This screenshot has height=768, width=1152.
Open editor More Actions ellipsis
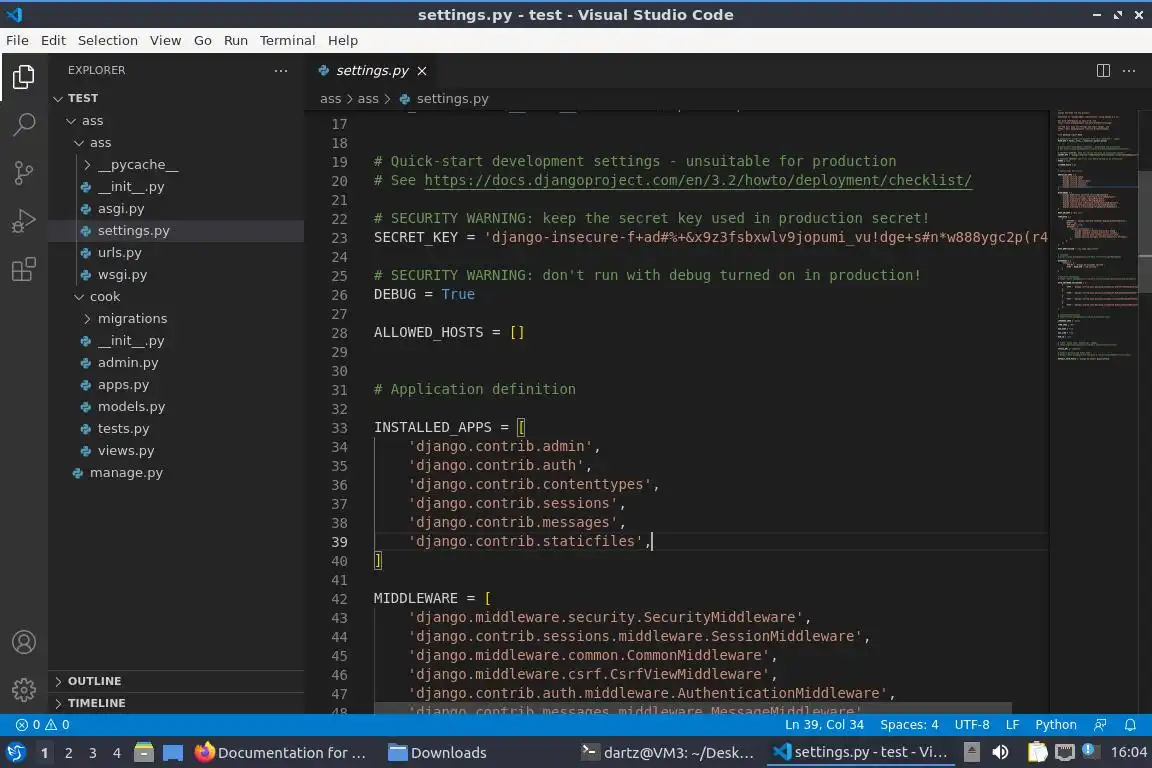[x=1129, y=71]
